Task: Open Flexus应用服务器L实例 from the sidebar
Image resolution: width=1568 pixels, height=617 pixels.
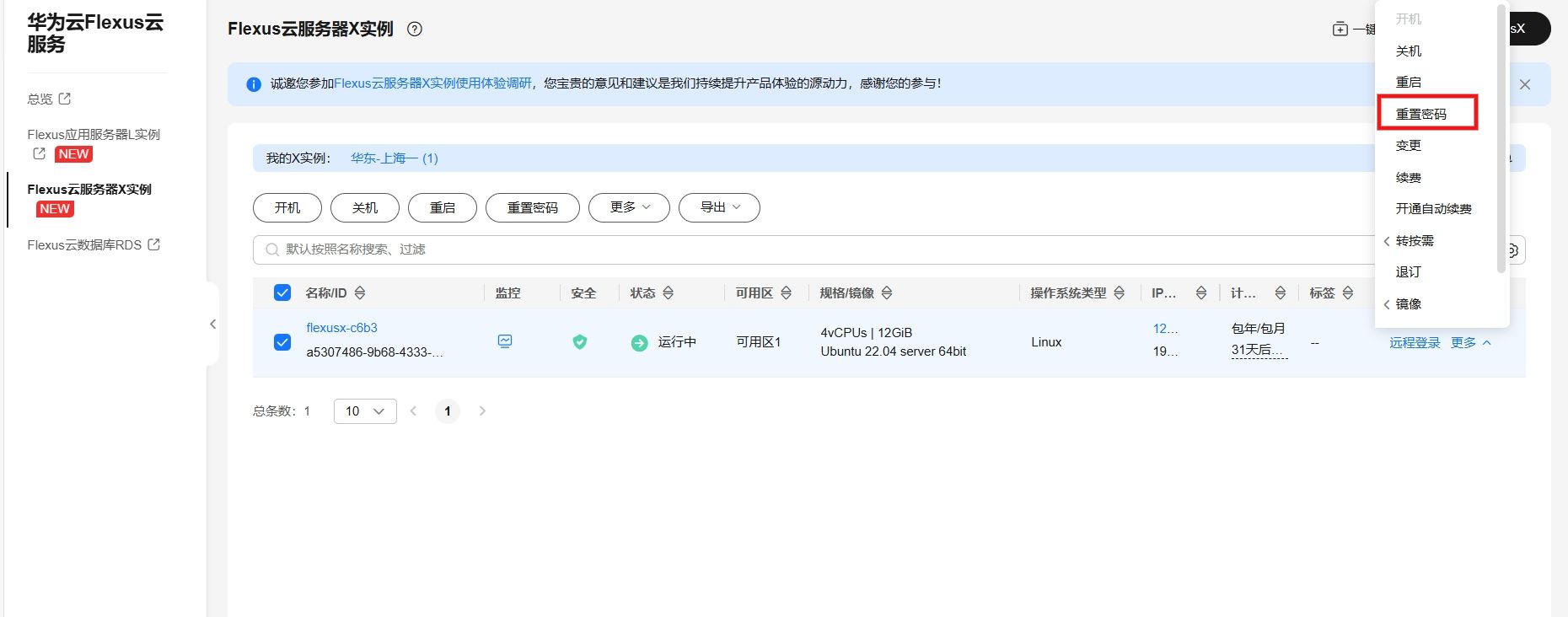Action: 94,135
